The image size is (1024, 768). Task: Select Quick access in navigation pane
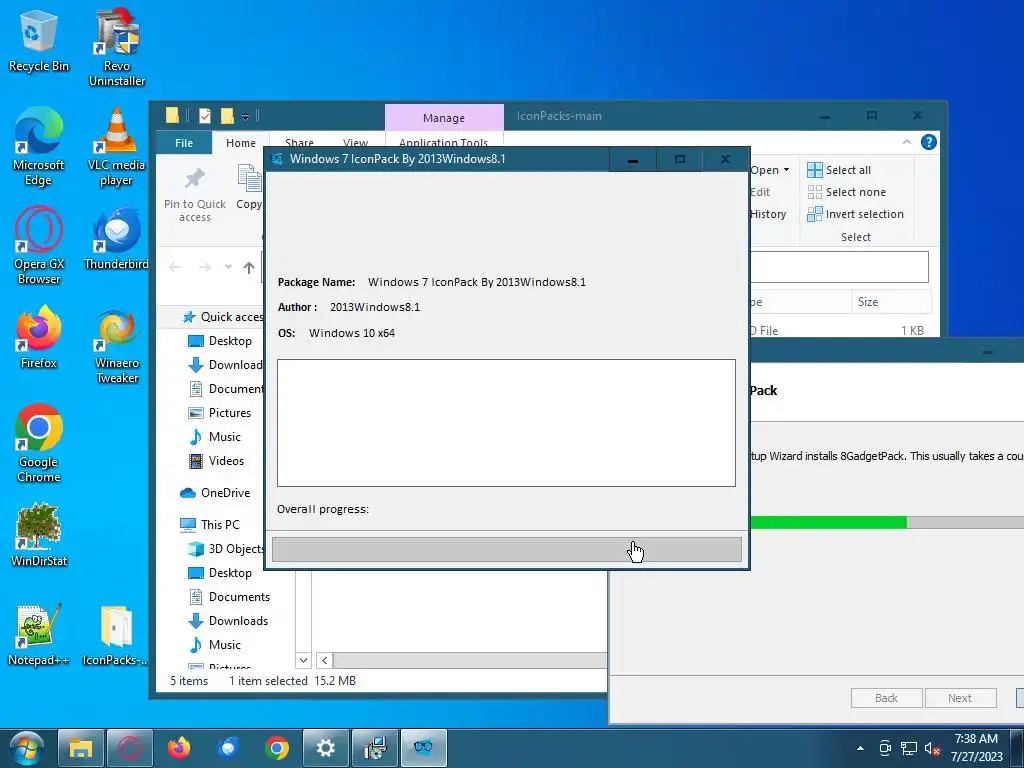point(223,317)
